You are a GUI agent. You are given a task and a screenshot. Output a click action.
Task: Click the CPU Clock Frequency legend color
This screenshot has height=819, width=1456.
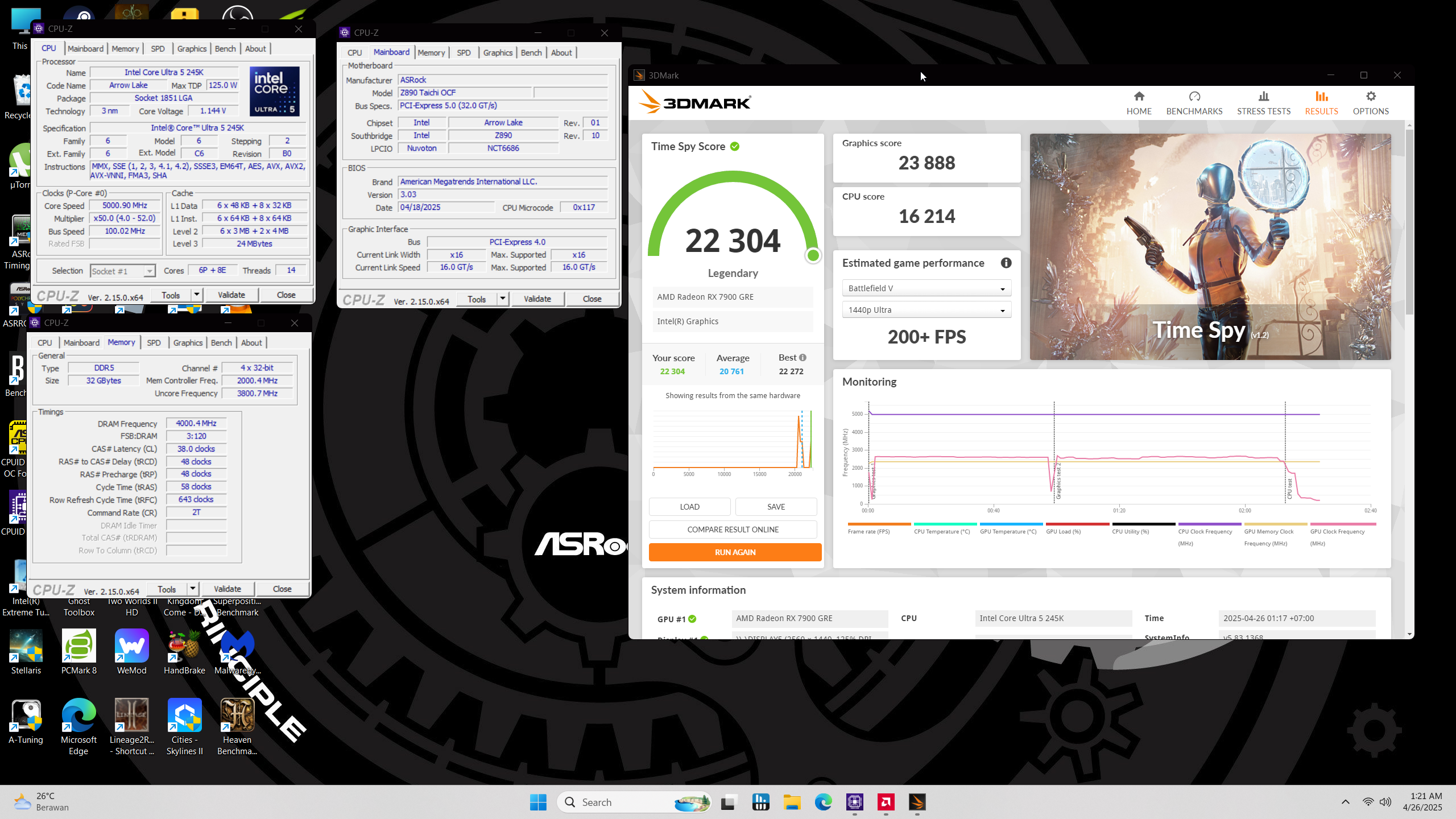tap(1211, 524)
